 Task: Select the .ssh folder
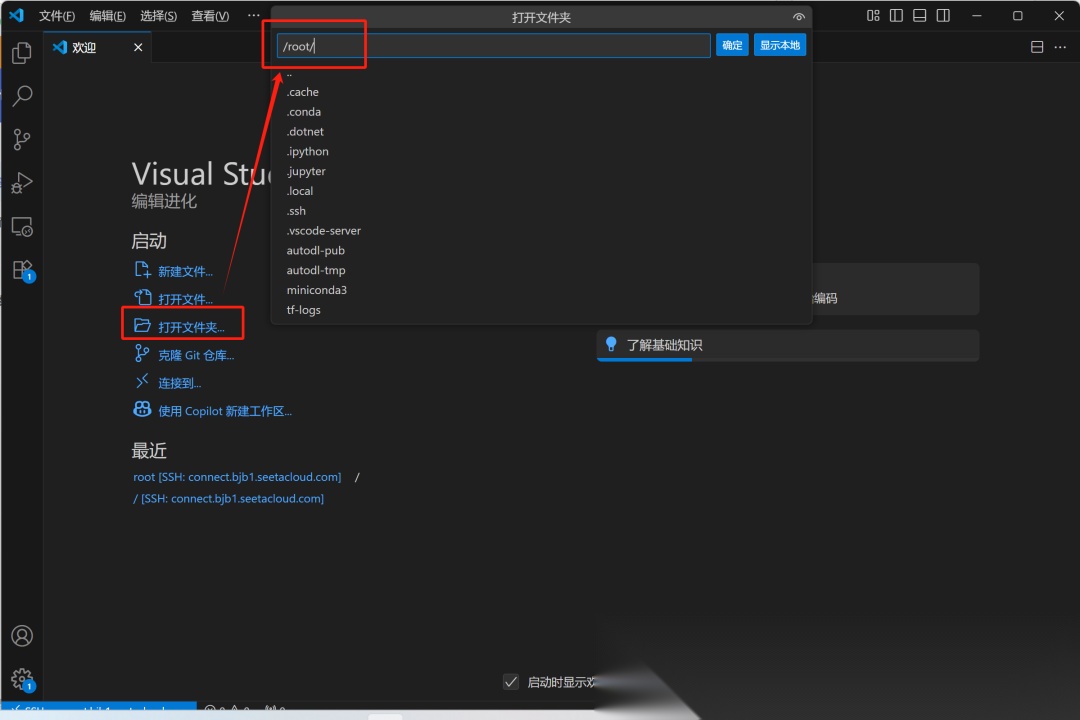tap(541, 211)
